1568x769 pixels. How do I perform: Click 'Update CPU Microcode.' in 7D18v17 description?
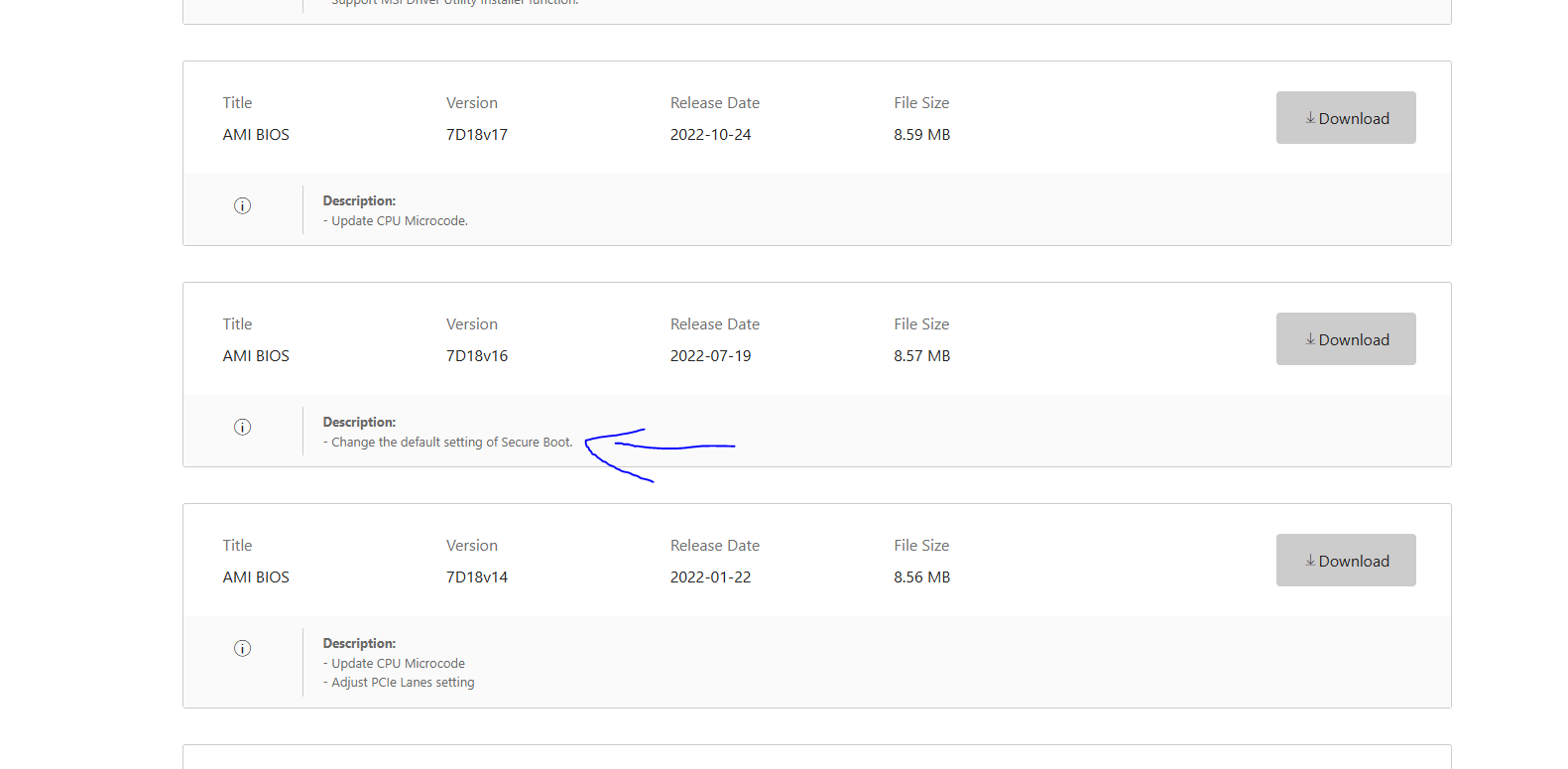click(x=400, y=221)
